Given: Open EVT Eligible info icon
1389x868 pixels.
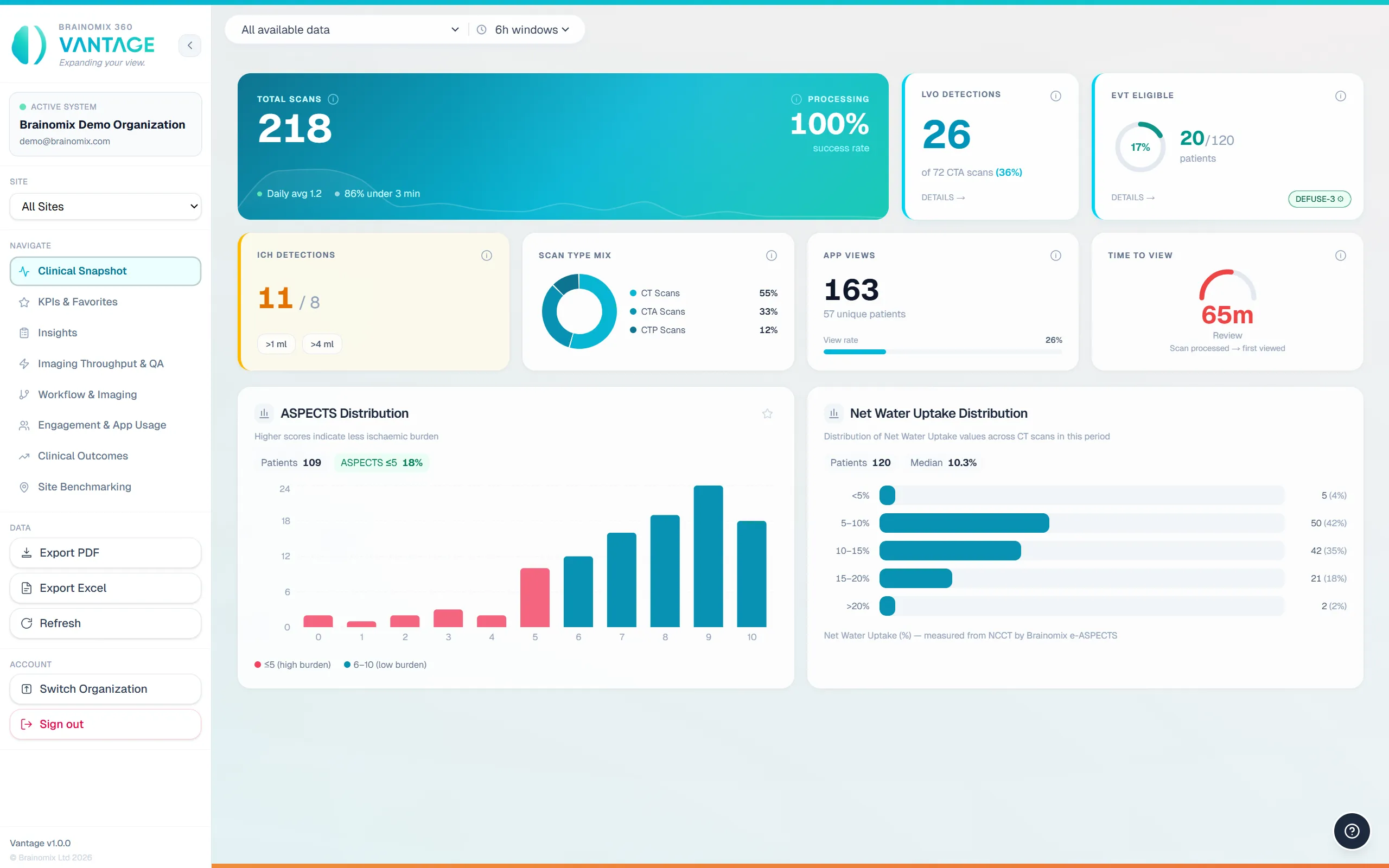Looking at the screenshot, I should (x=1340, y=96).
